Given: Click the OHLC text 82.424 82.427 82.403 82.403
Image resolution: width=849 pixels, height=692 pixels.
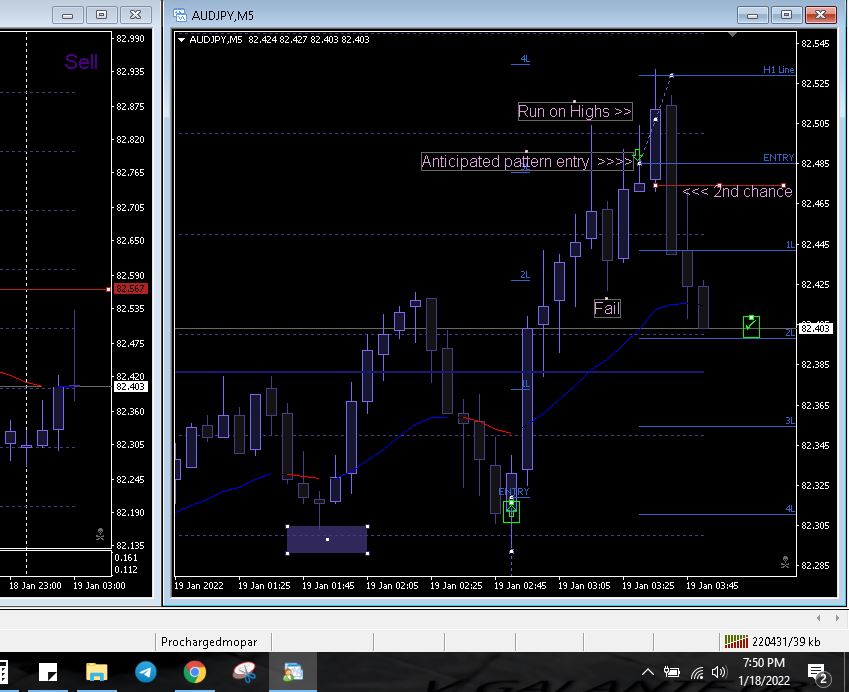Looking at the screenshot, I should coord(309,40).
